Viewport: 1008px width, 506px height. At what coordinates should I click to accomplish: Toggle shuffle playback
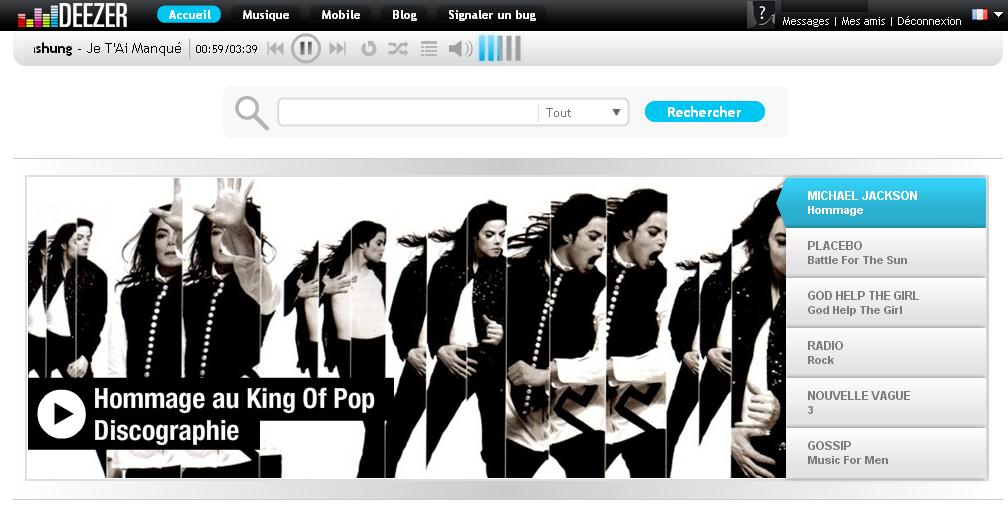(x=398, y=48)
